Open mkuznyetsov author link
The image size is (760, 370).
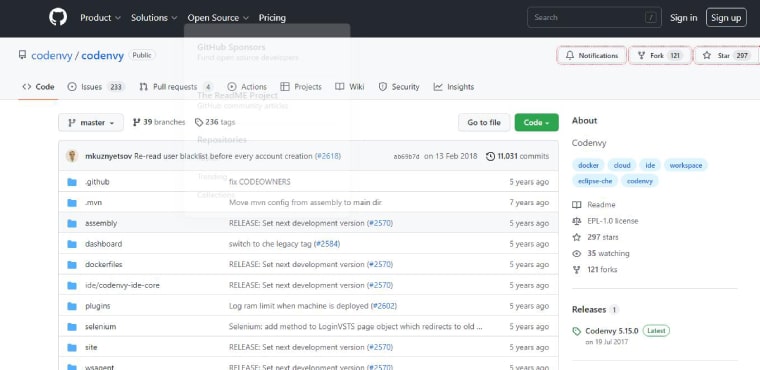tap(109, 156)
